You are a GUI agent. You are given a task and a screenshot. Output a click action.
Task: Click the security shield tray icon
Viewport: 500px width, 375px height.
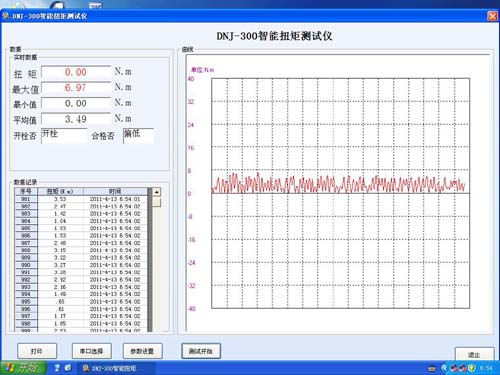[x=471, y=368]
